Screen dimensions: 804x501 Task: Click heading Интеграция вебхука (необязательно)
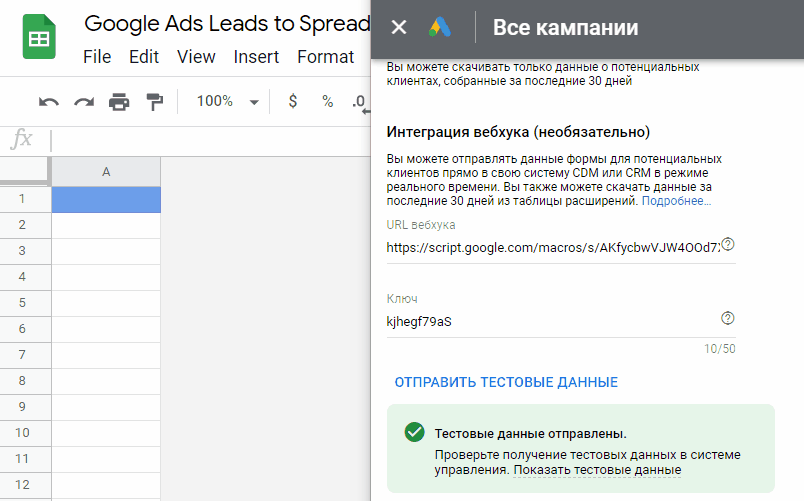point(518,132)
